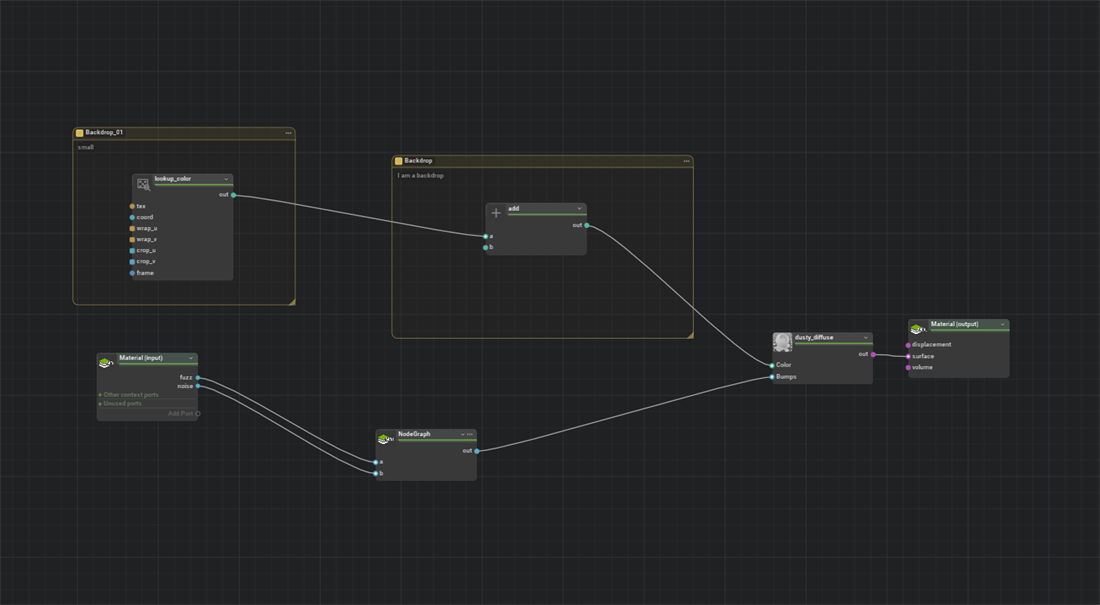Expand Other context ports section

coord(128,394)
